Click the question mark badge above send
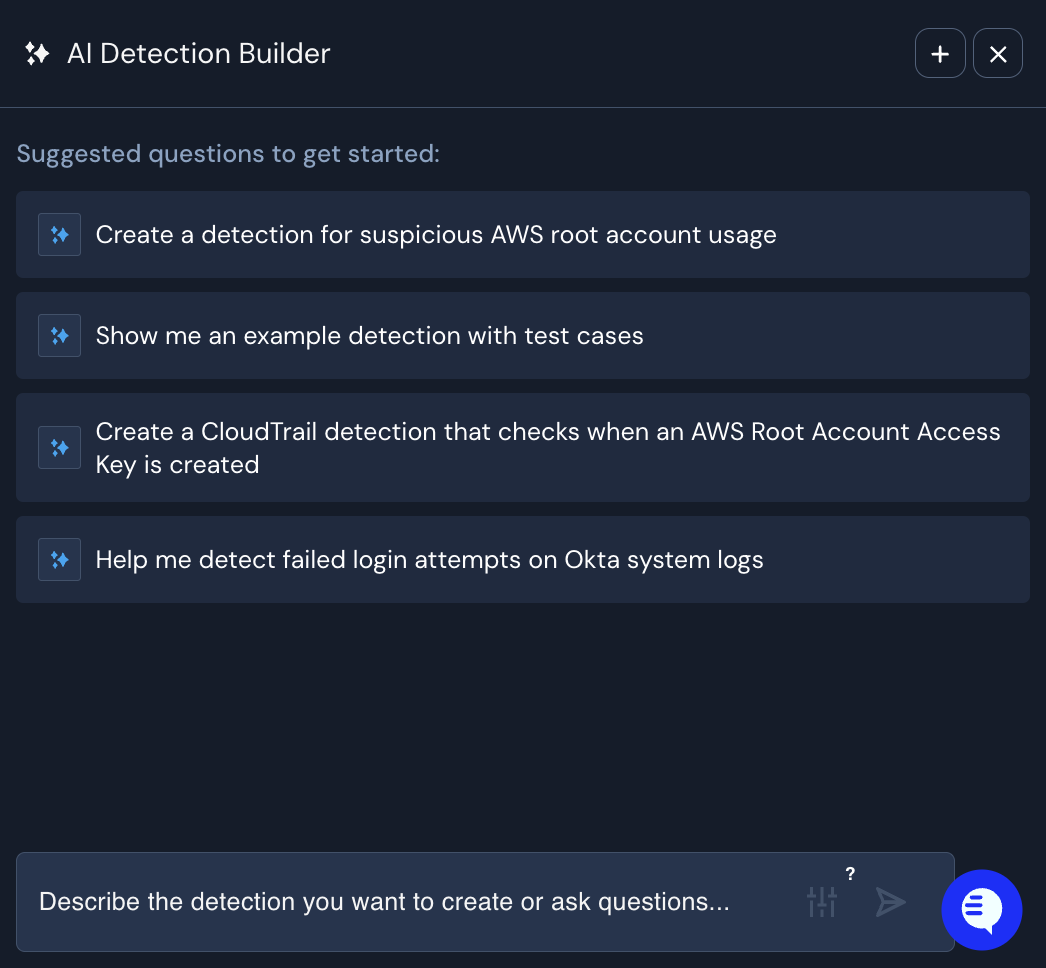This screenshot has height=968, width=1046. pyautogui.click(x=850, y=874)
